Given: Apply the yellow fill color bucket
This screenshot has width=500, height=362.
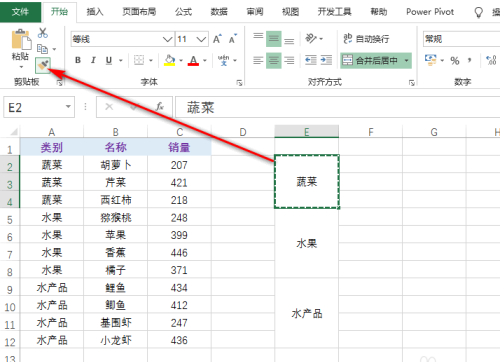Looking at the screenshot, I should [170, 60].
